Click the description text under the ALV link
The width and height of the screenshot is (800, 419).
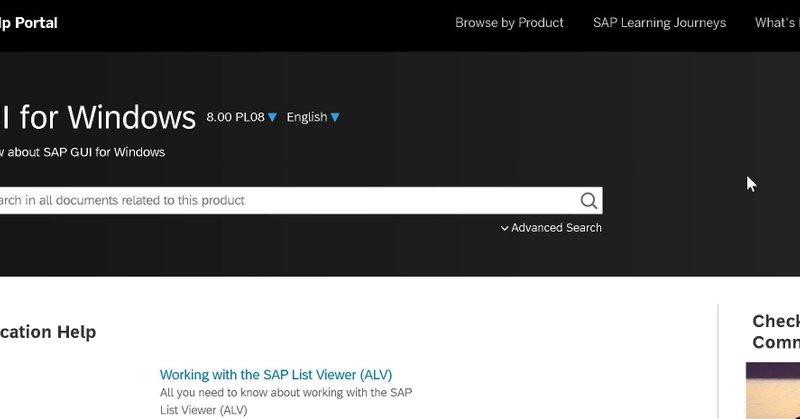[x=286, y=401]
